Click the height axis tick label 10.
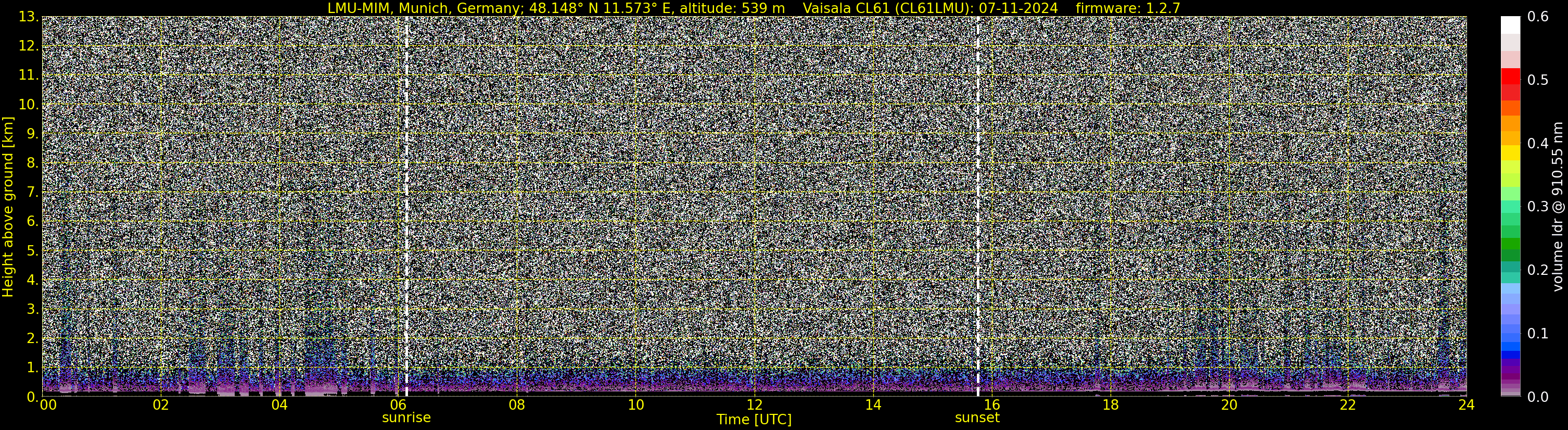This screenshot has width=1568, height=430. click(28, 105)
